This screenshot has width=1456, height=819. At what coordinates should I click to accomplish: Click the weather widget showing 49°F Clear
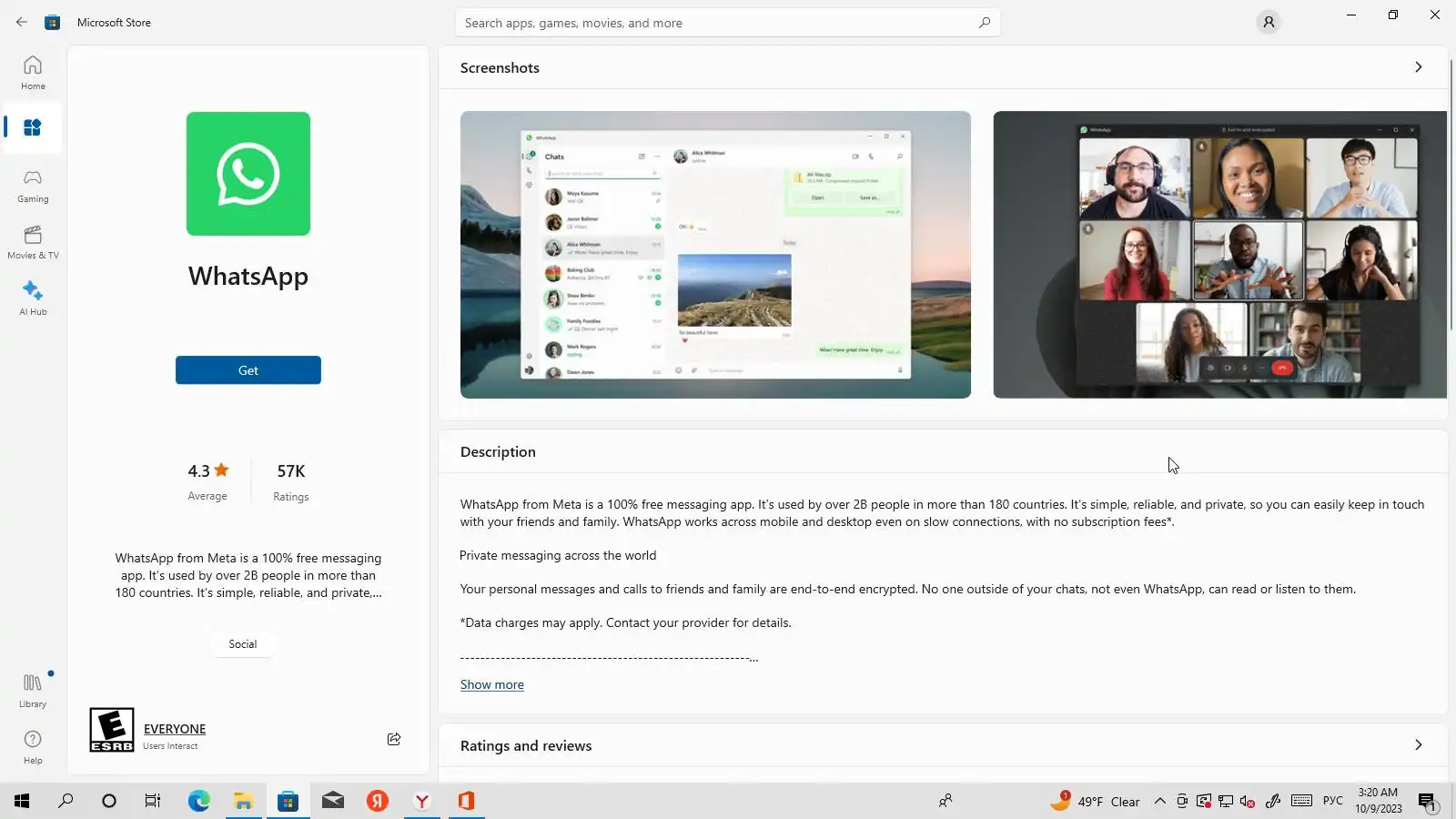(1096, 801)
